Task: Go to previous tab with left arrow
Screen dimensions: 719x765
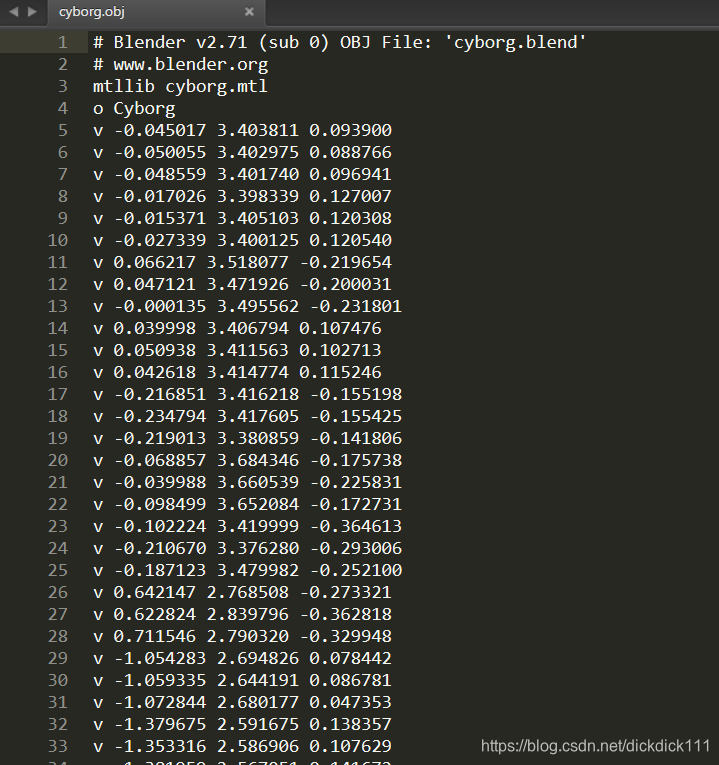Action: 14,11
